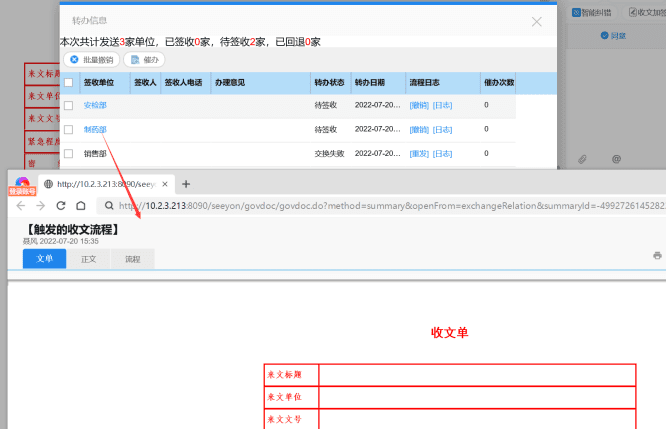The width and height of the screenshot is (666, 429).
Task: Go back in the browser
Action: [x=20, y=206]
